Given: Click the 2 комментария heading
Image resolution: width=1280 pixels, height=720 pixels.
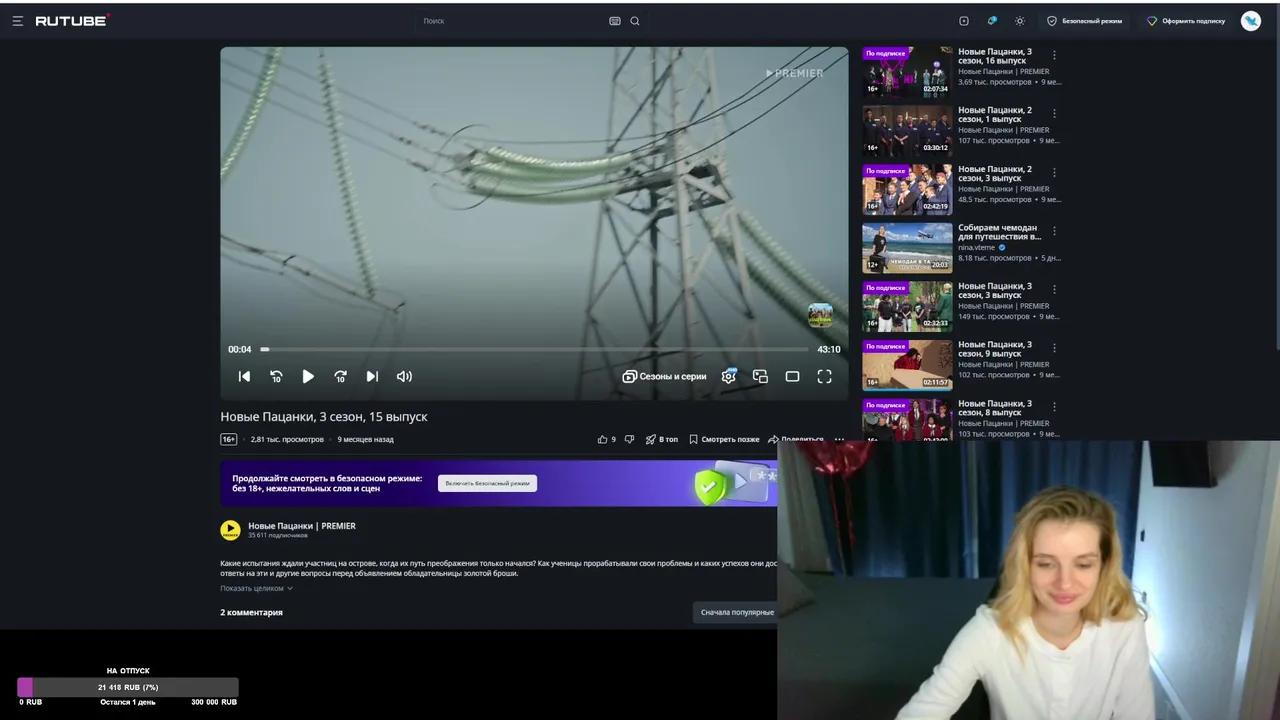Looking at the screenshot, I should click(251, 612).
